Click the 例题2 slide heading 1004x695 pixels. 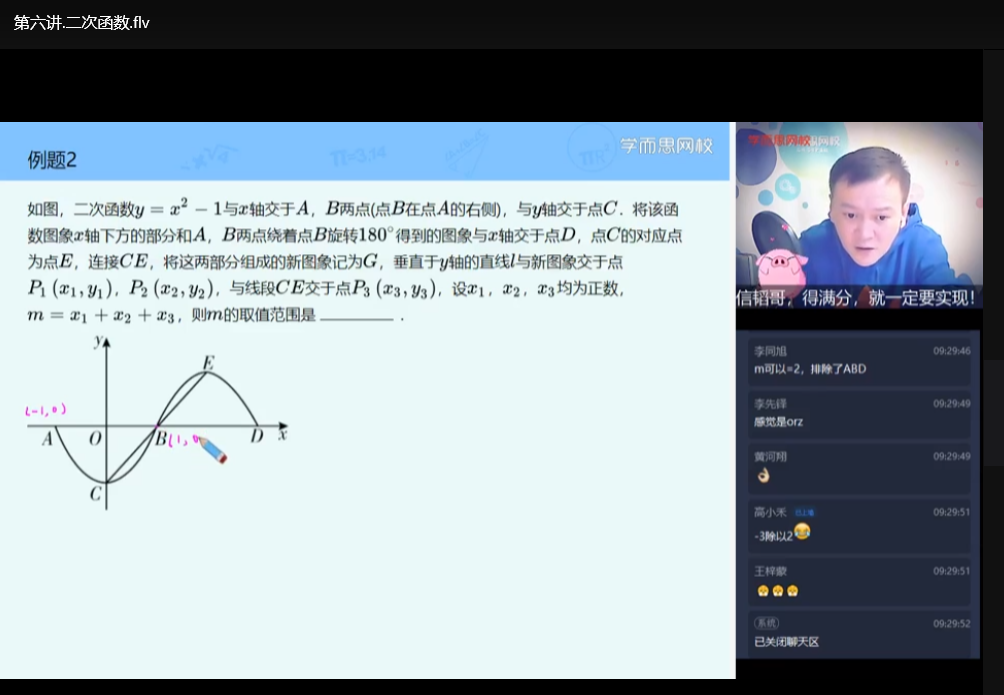point(52,159)
